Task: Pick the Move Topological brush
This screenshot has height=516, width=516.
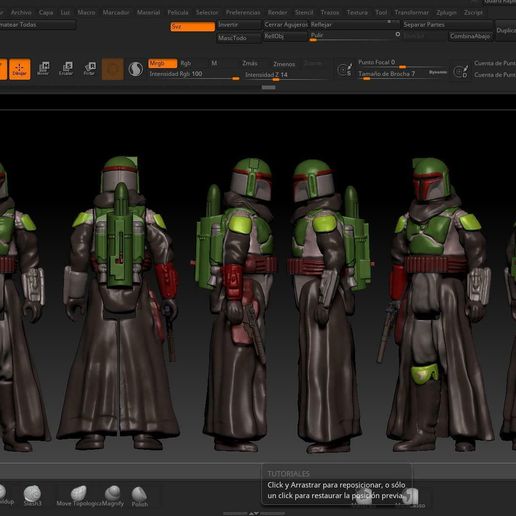Action: (79, 496)
